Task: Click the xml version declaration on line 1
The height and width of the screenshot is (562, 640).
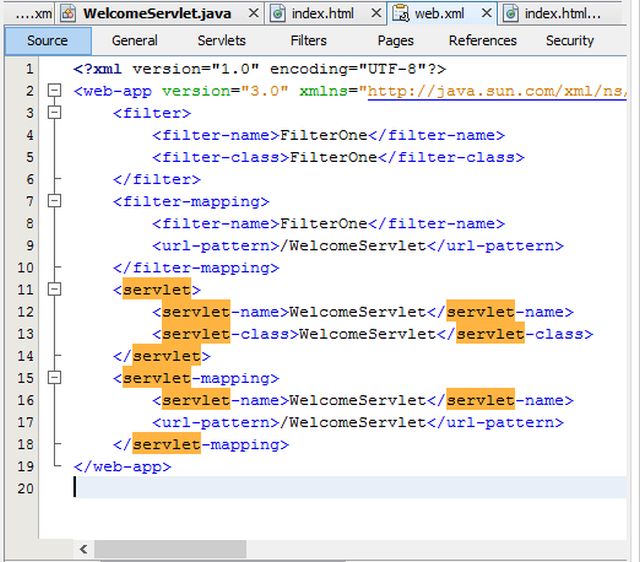Action: (x=260, y=69)
